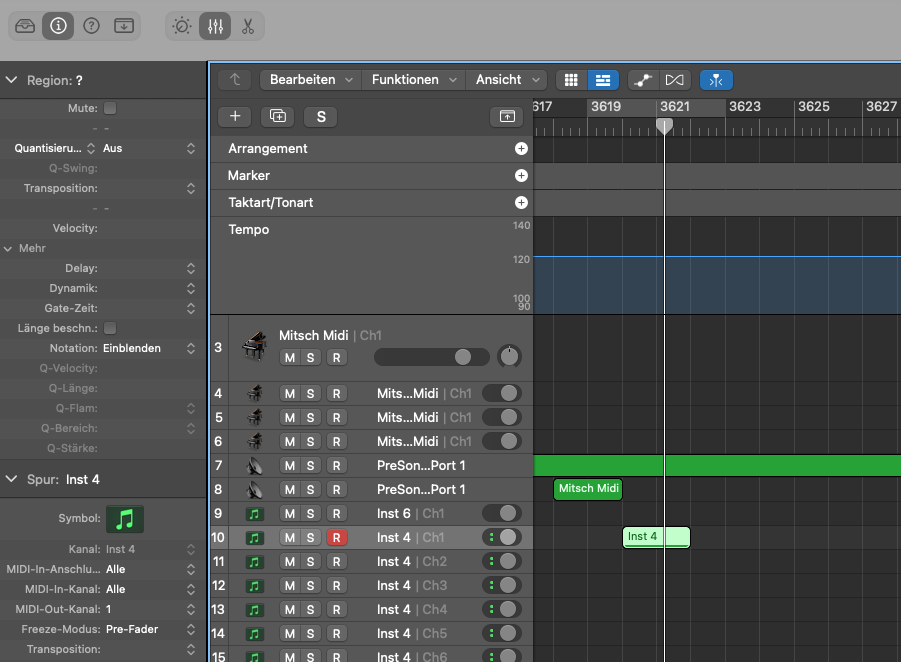Open the Funktionen menu

click(414, 80)
